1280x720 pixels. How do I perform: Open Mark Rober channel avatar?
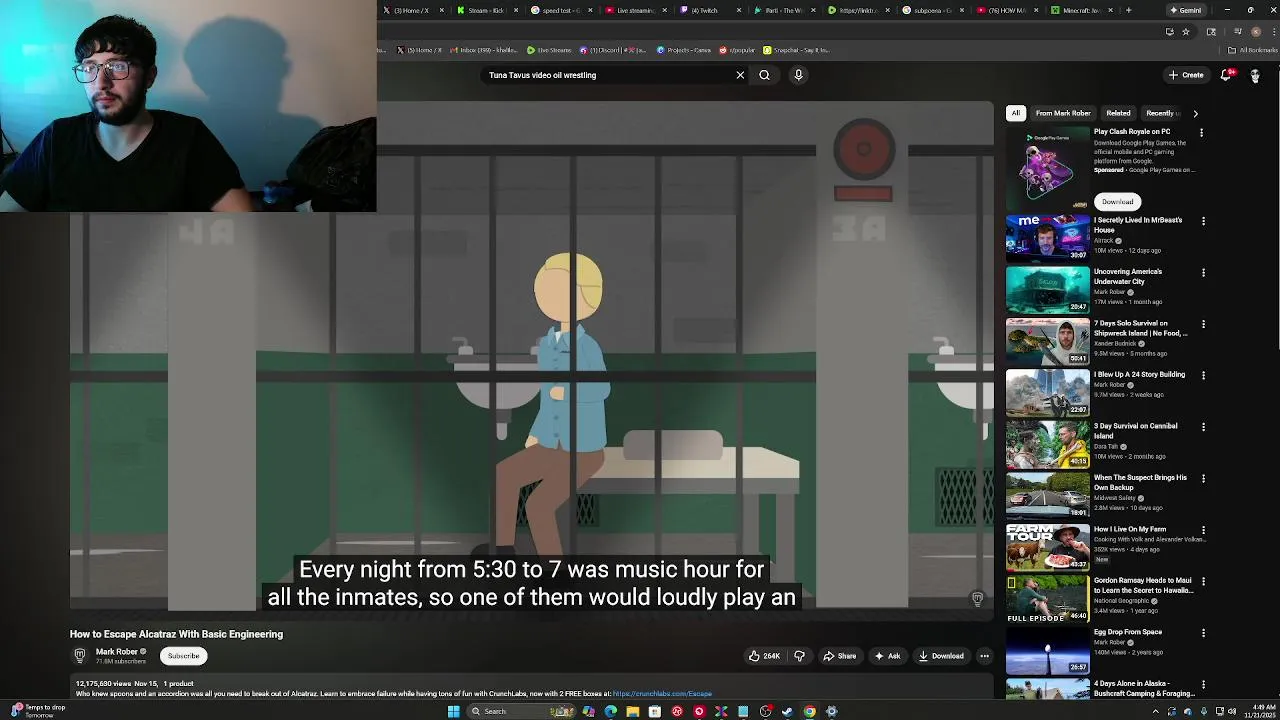tap(80, 656)
